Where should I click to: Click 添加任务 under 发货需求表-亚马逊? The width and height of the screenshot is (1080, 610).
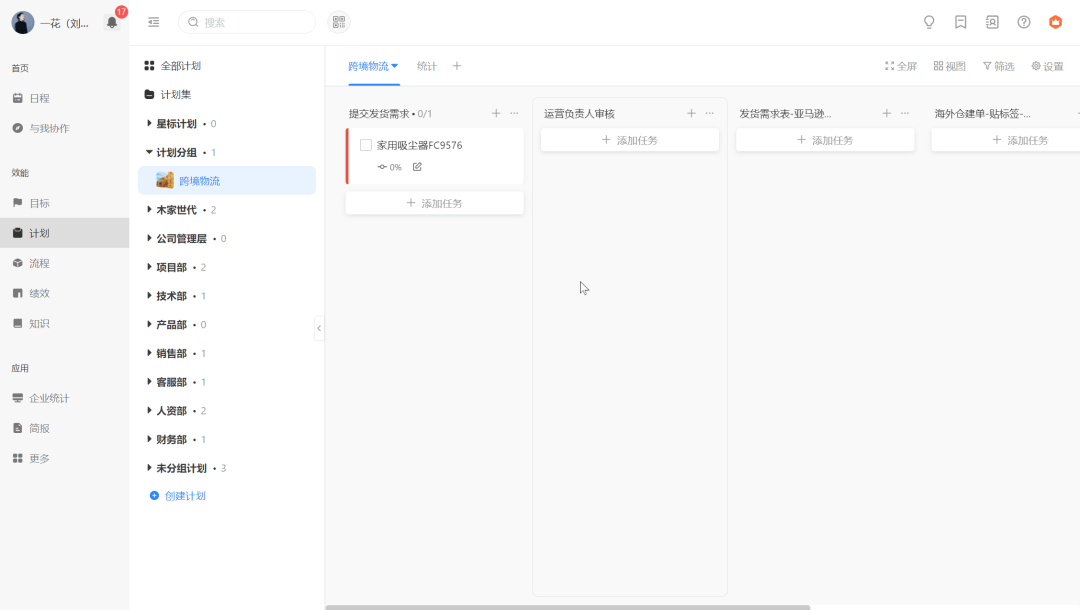pos(825,140)
